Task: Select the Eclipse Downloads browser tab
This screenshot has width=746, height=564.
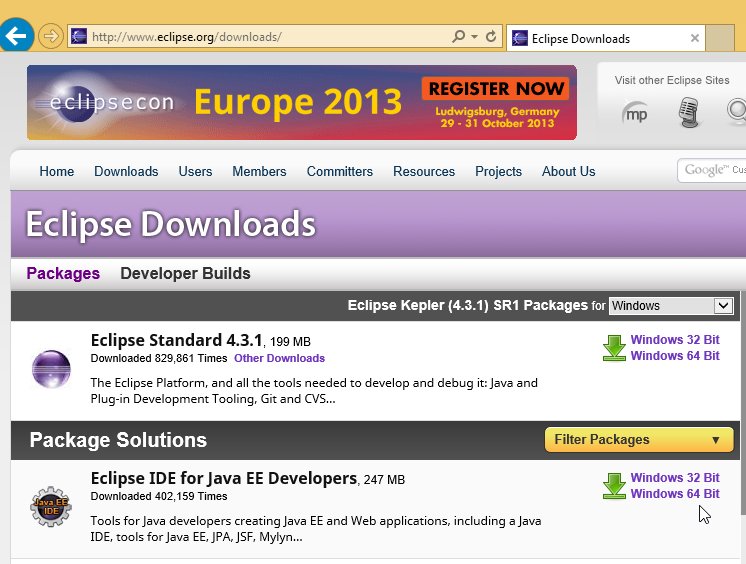Action: (606, 38)
